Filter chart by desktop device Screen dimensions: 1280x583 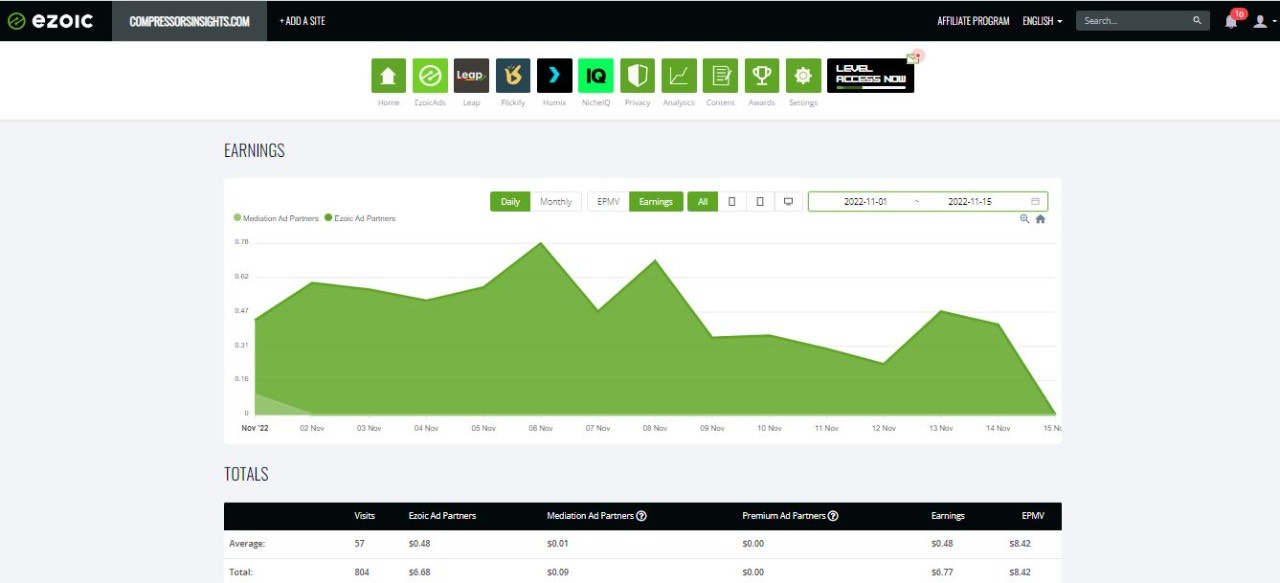pyautogui.click(x=788, y=202)
